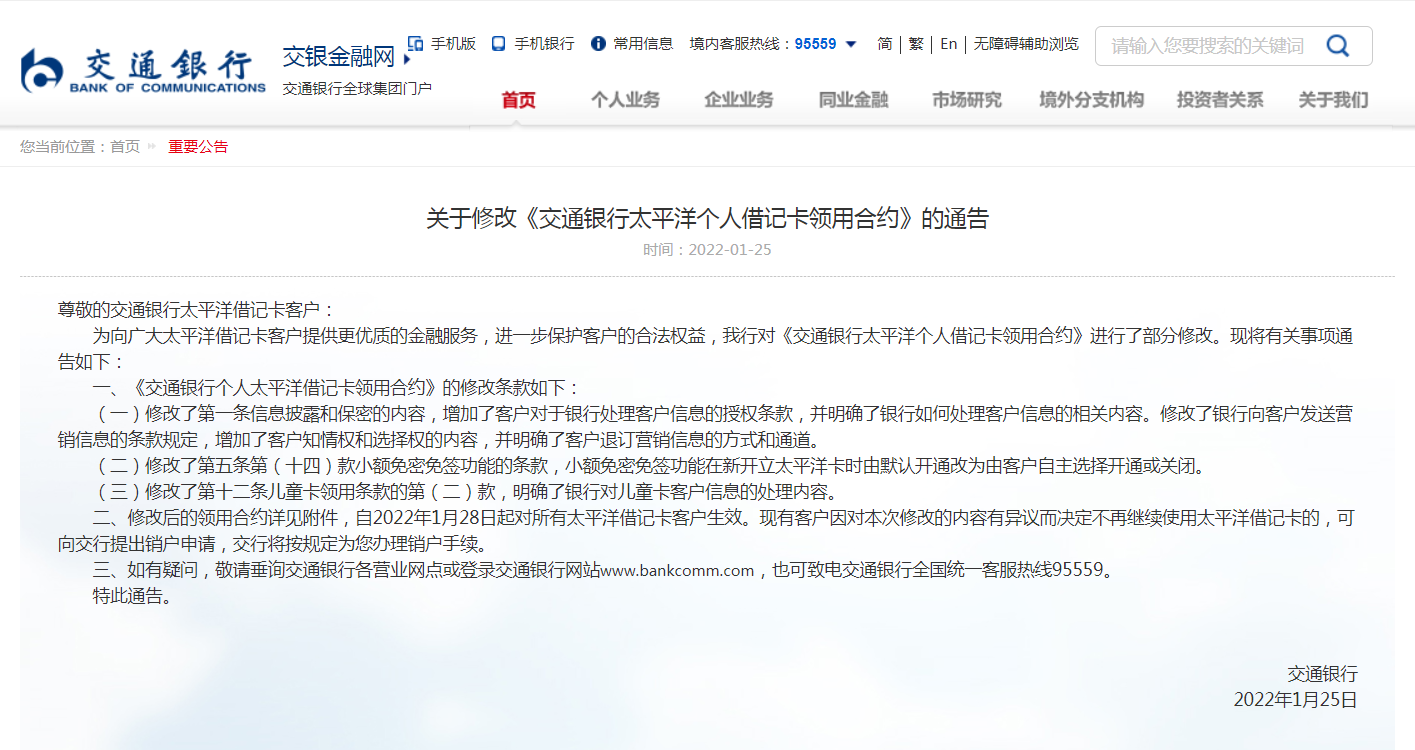Viewport: 1415px width, 750px height.
Task: Switch language to English En
Action: point(948,44)
